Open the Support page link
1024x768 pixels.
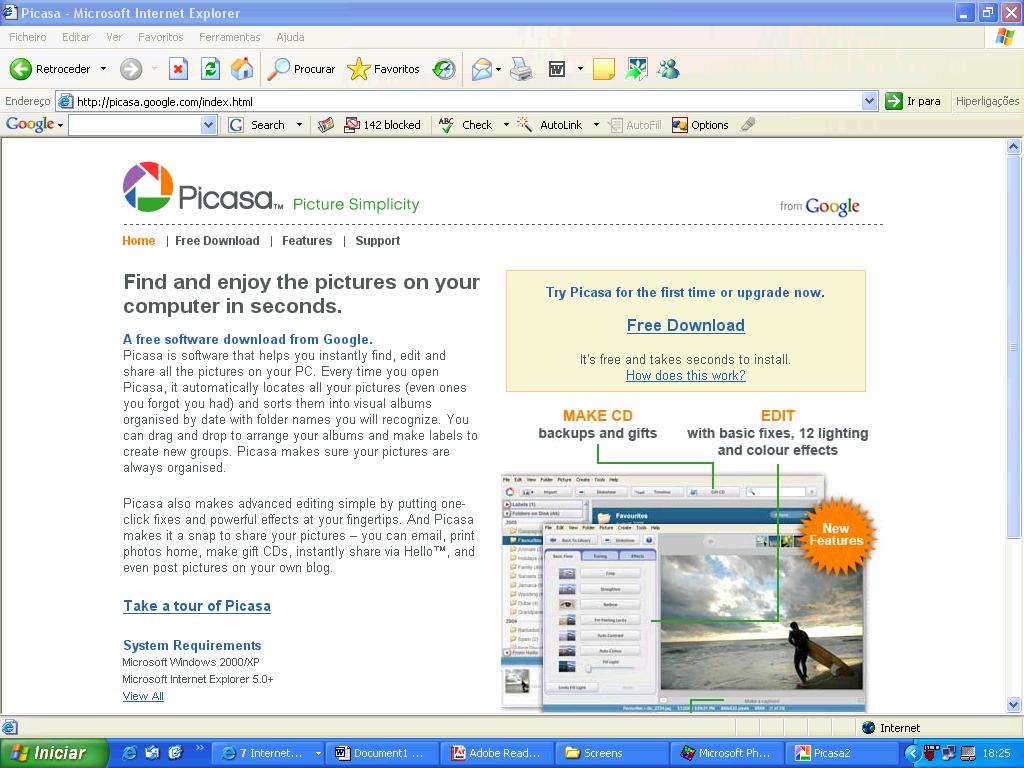pos(377,240)
